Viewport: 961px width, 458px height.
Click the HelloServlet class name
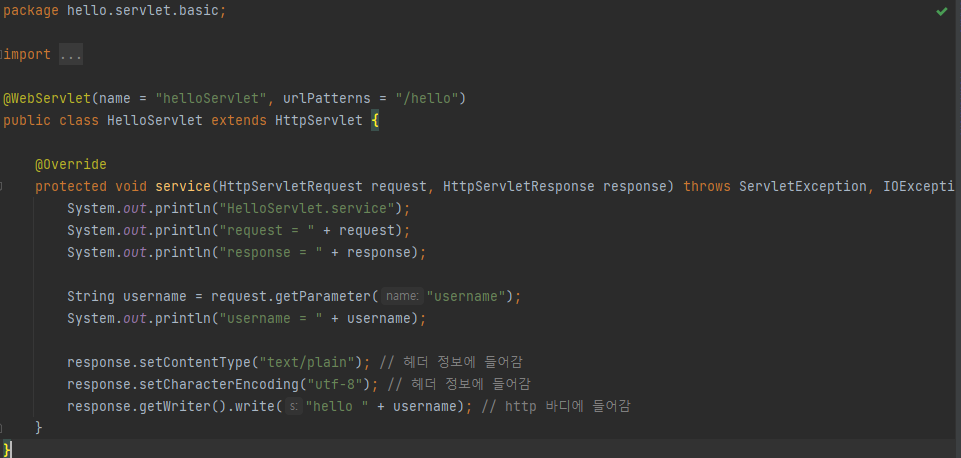pos(154,120)
